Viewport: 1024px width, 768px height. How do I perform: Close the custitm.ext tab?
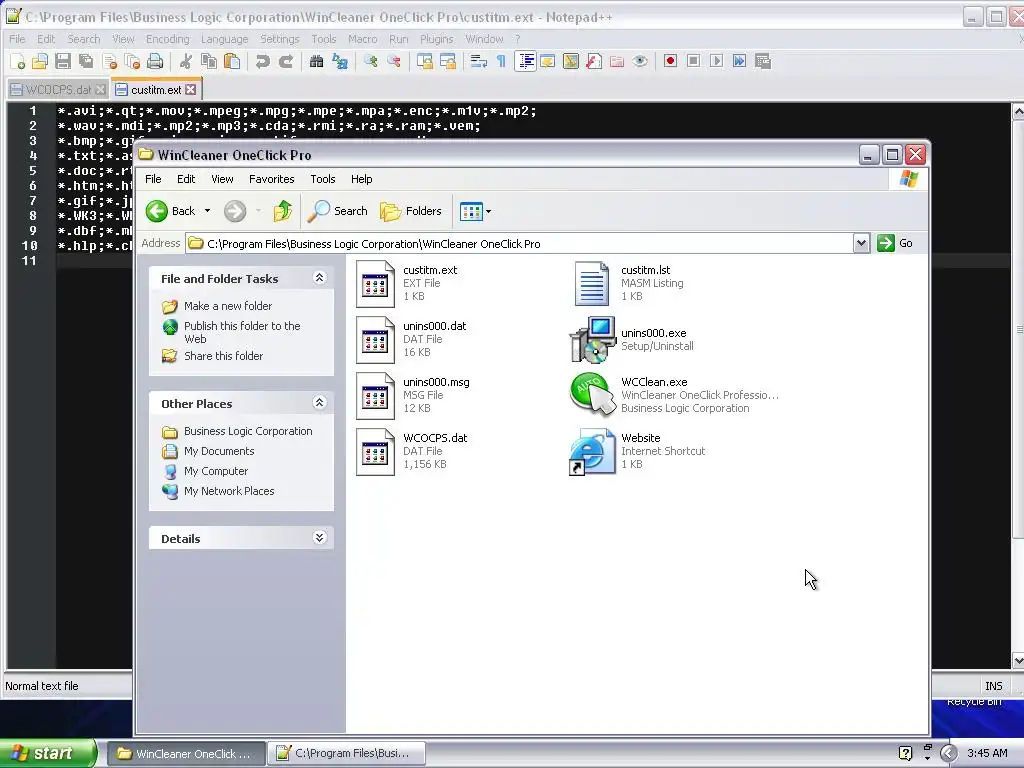pyautogui.click(x=191, y=89)
